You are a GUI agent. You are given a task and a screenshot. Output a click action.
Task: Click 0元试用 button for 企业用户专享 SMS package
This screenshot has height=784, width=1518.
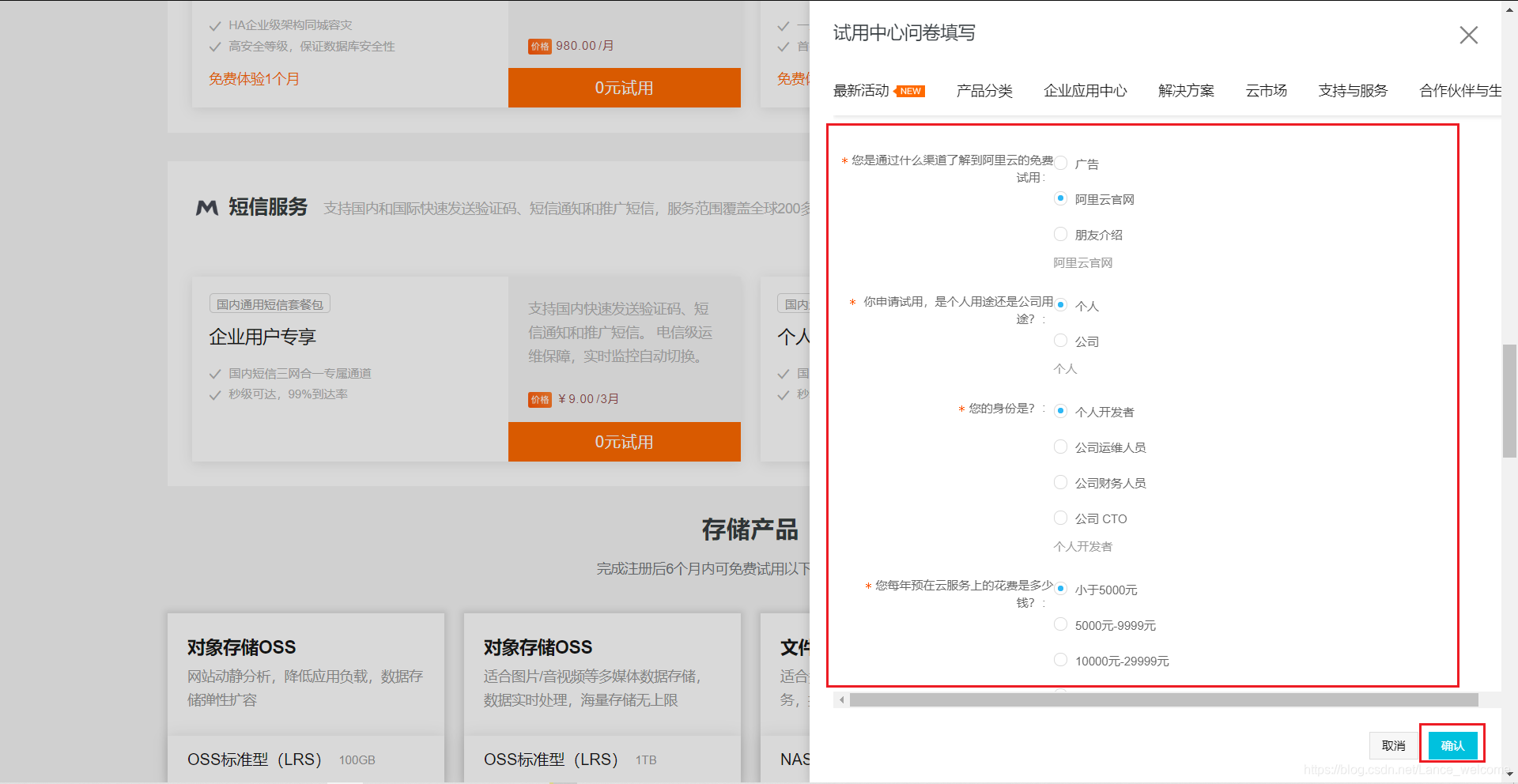coord(625,442)
